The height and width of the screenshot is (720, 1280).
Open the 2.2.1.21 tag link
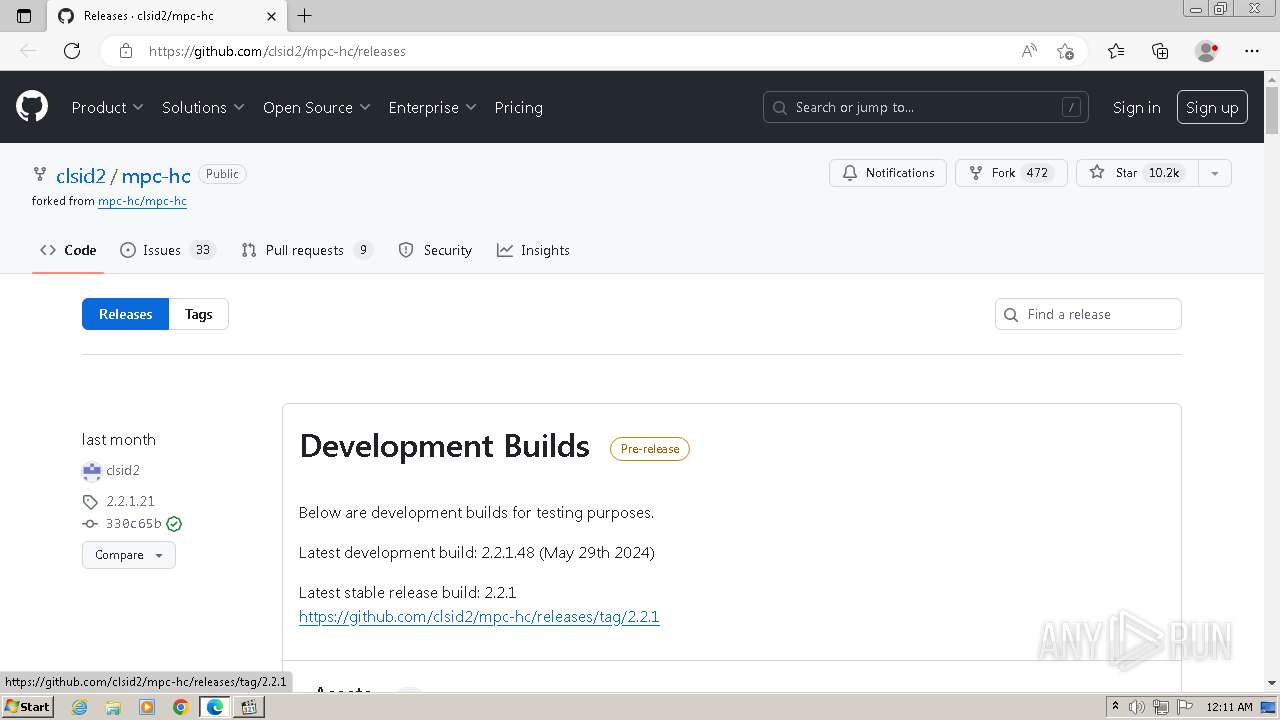(130, 501)
